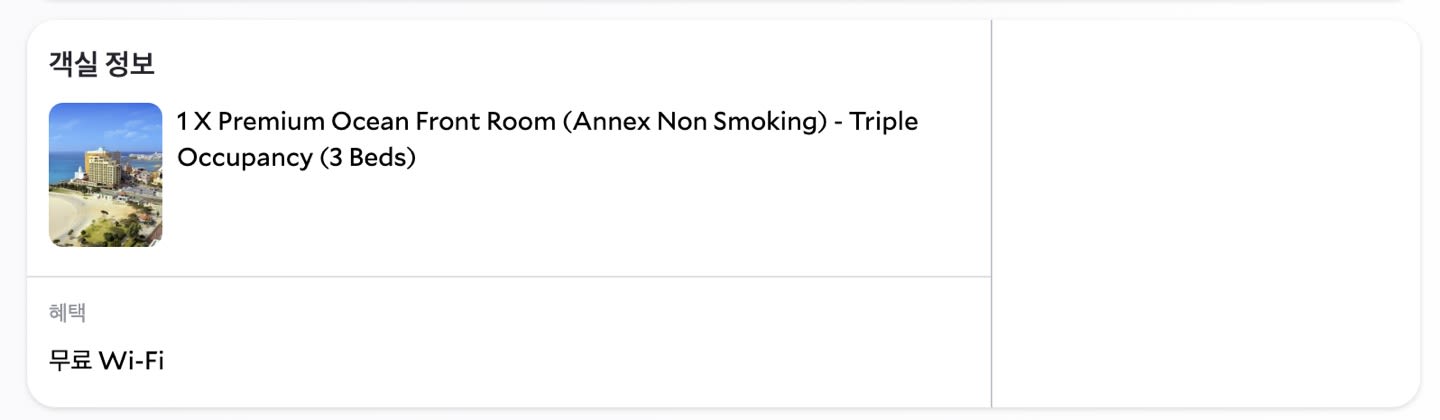Open the hotel room thumbnail photo
1440x420 pixels.
pos(105,175)
